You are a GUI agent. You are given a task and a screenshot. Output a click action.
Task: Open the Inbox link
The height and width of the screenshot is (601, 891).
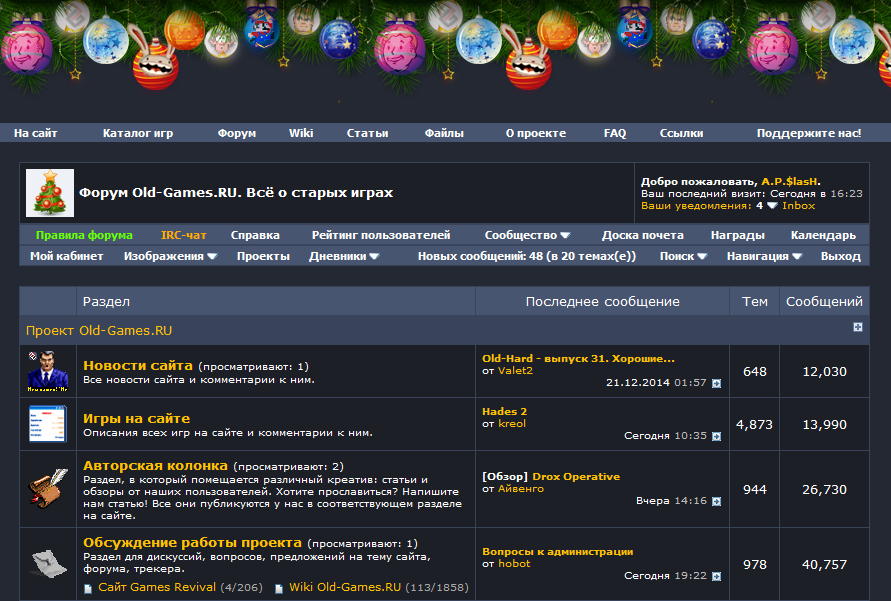pyautogui.click(x=798, y=206)
